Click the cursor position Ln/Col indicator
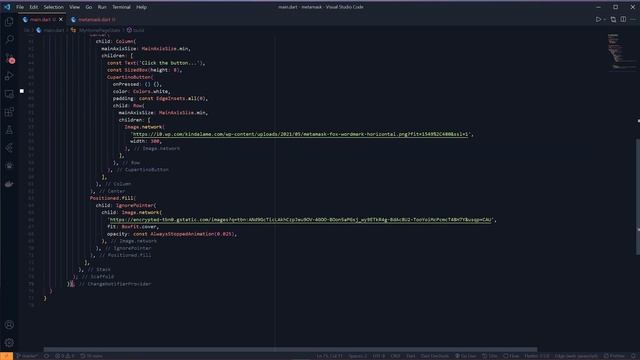The width and height of the screenshot is (640, 360). tap(329, 356)
